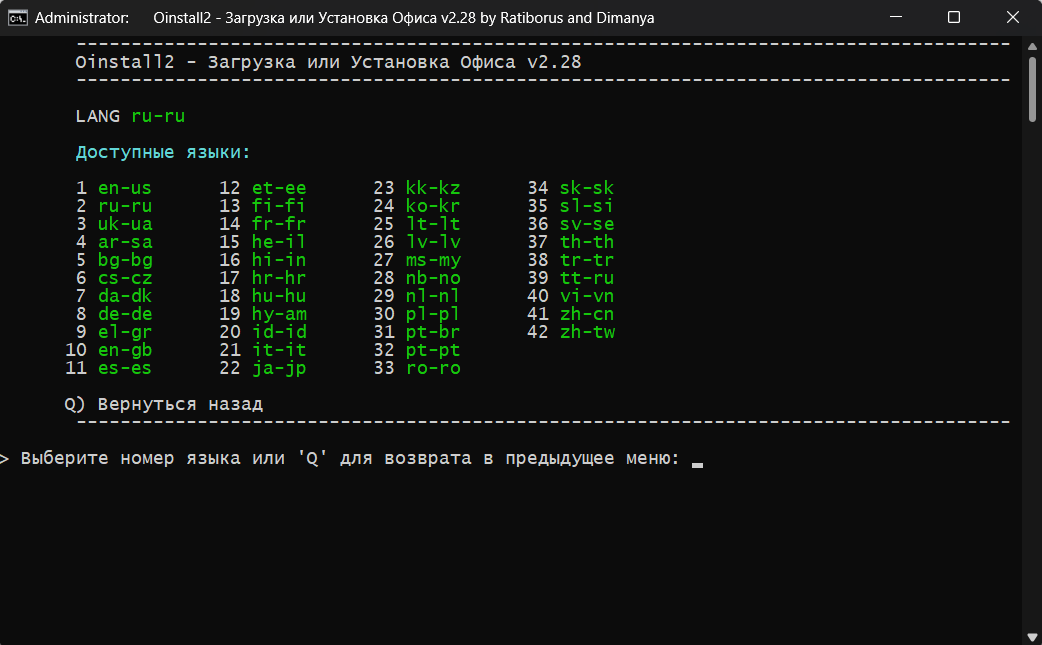The image size is (1042, 645).
Task: Select the hy-am language entry
Action: coord(278,314)
